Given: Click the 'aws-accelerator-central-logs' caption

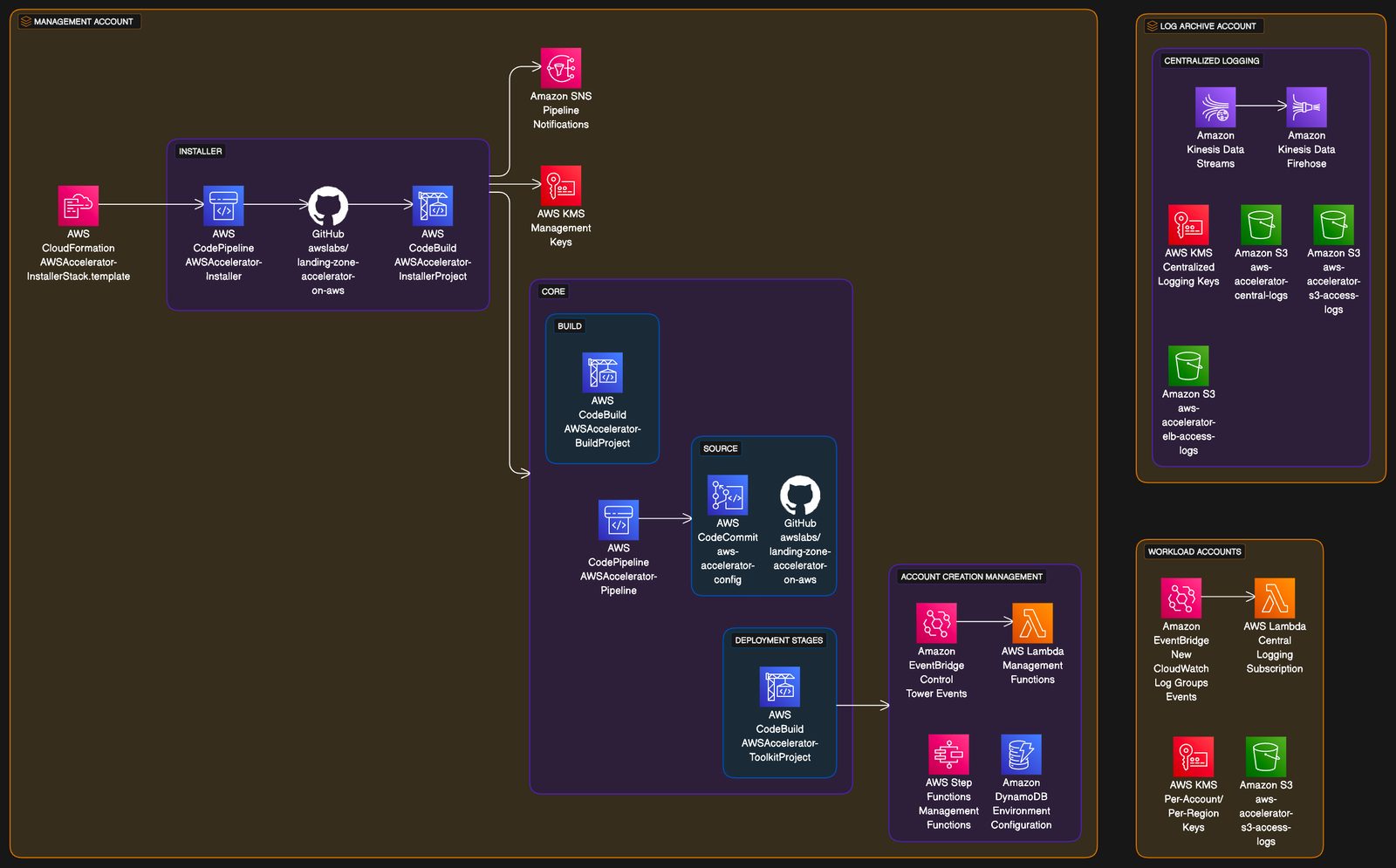Looking at the screenshot, I should point(1261,281).
